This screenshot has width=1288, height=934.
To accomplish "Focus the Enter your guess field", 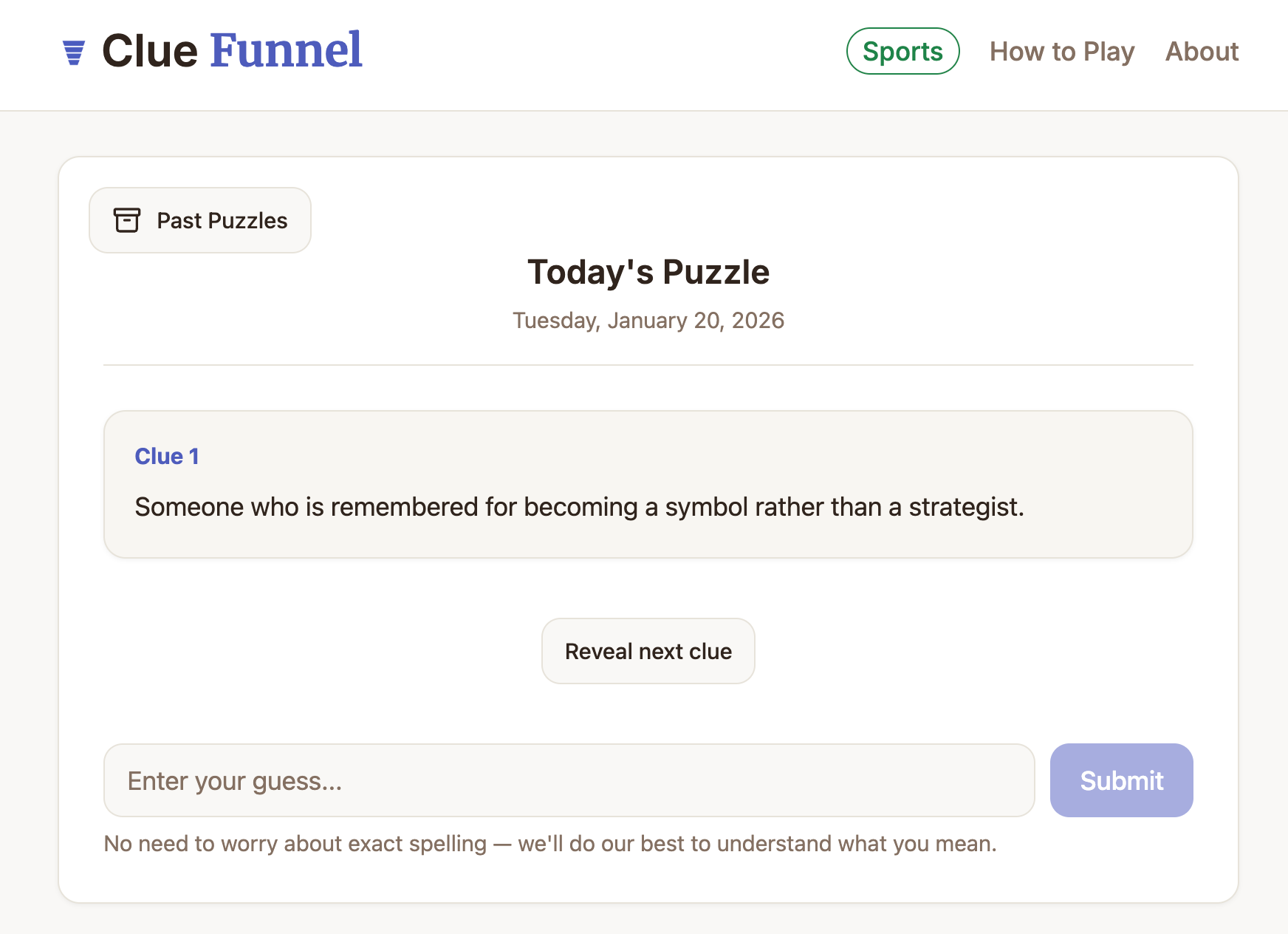I will [x=569, y=780].
